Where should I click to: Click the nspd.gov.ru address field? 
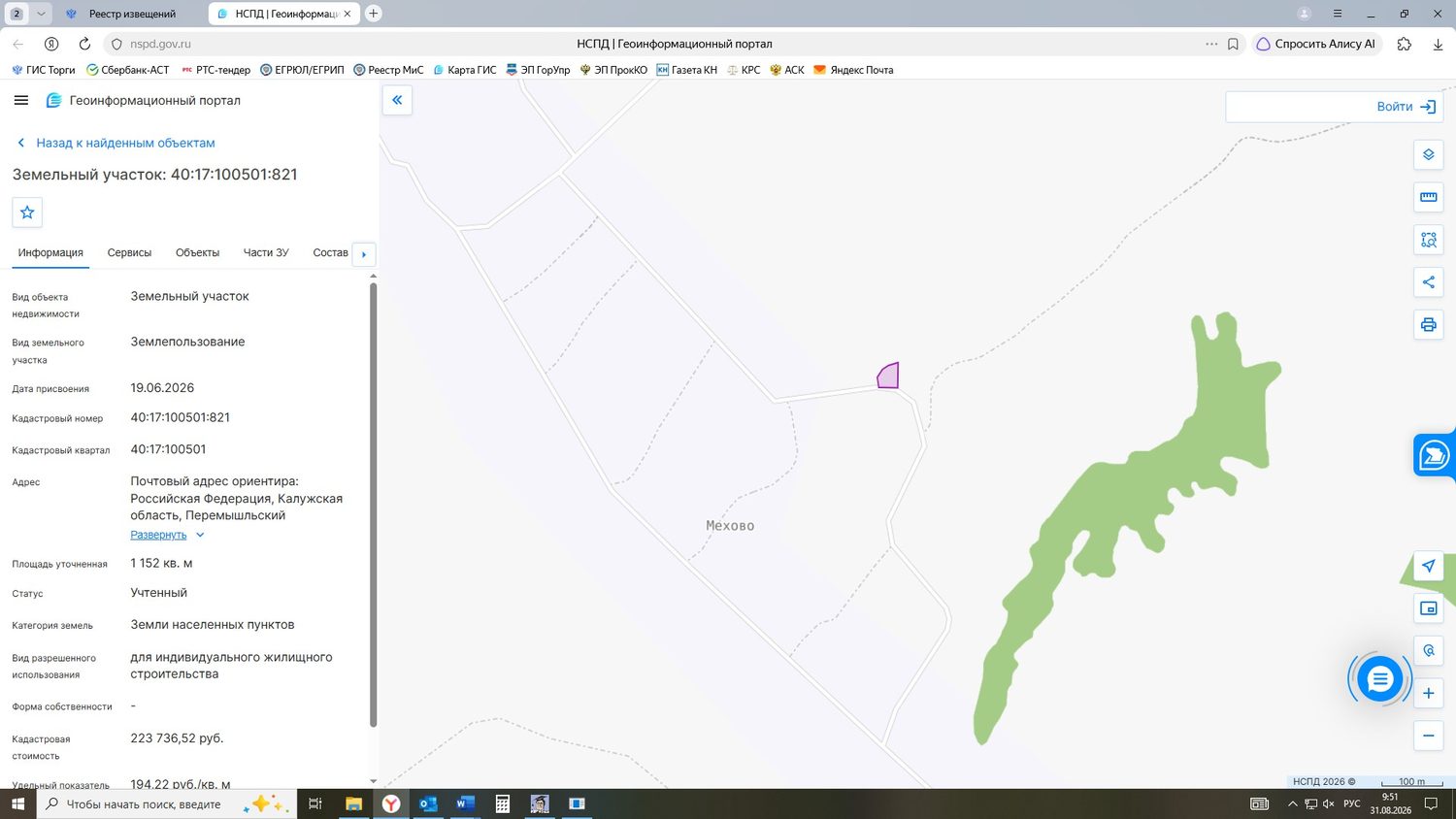[160, 44]
